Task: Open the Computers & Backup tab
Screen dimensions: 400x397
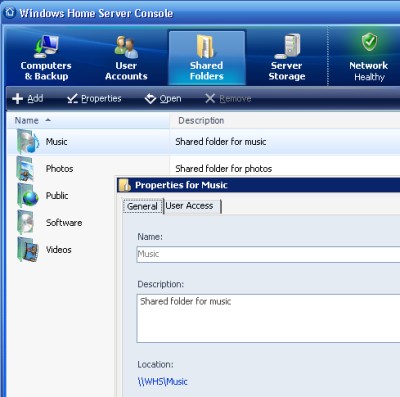Action: (46, 57)
